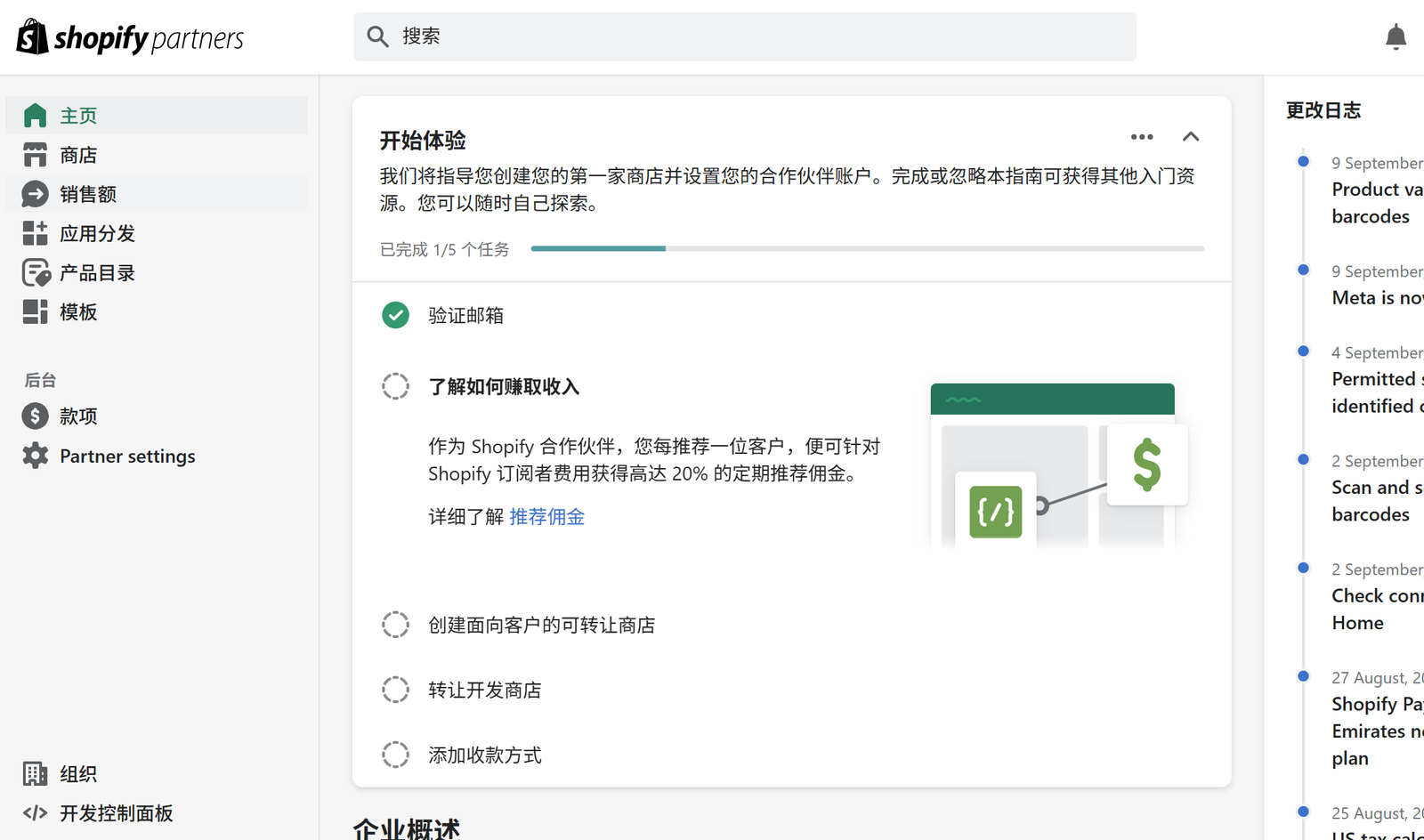Click the 开始体验 heading
Screen dimensions: 1424x840
423,141
